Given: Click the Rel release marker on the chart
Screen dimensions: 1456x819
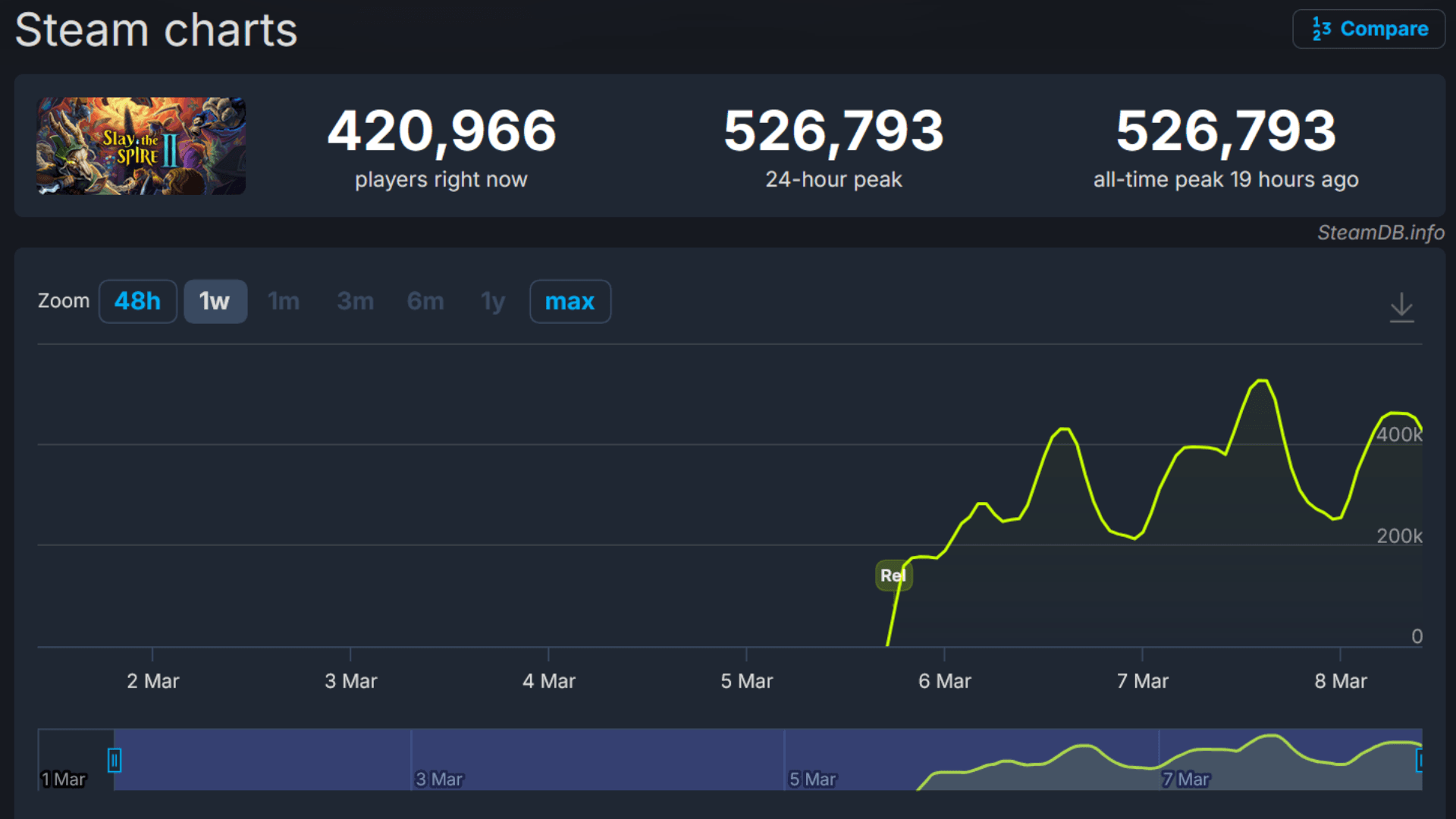Looking at the screenshot, I should [893, 575].
